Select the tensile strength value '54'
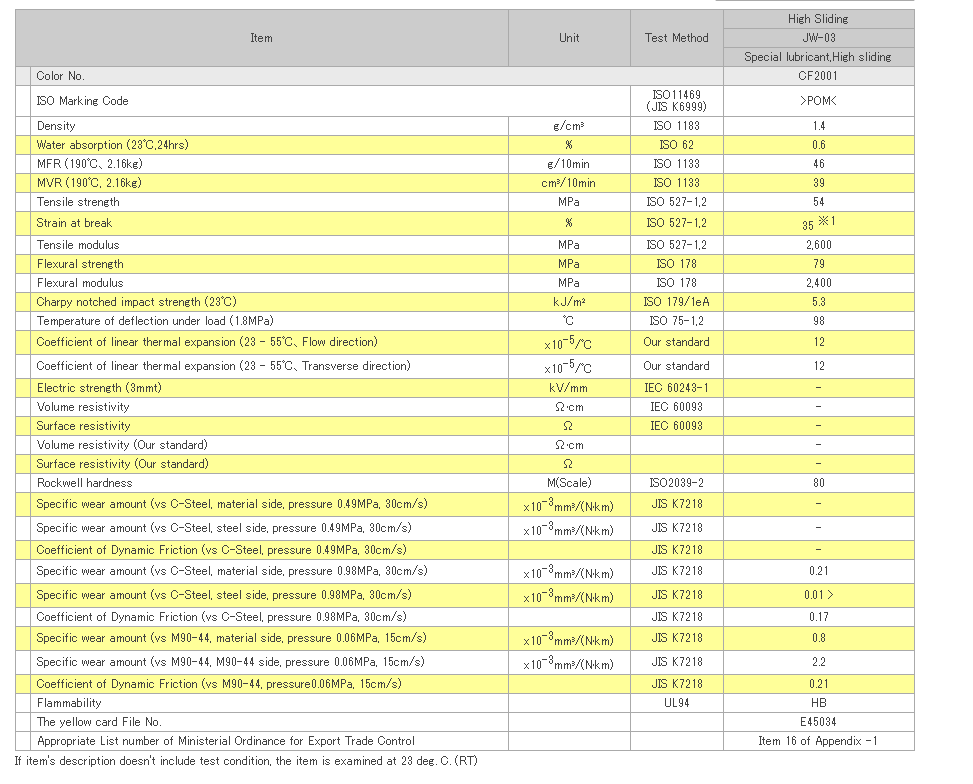The image size is (973, 784). 818,202
